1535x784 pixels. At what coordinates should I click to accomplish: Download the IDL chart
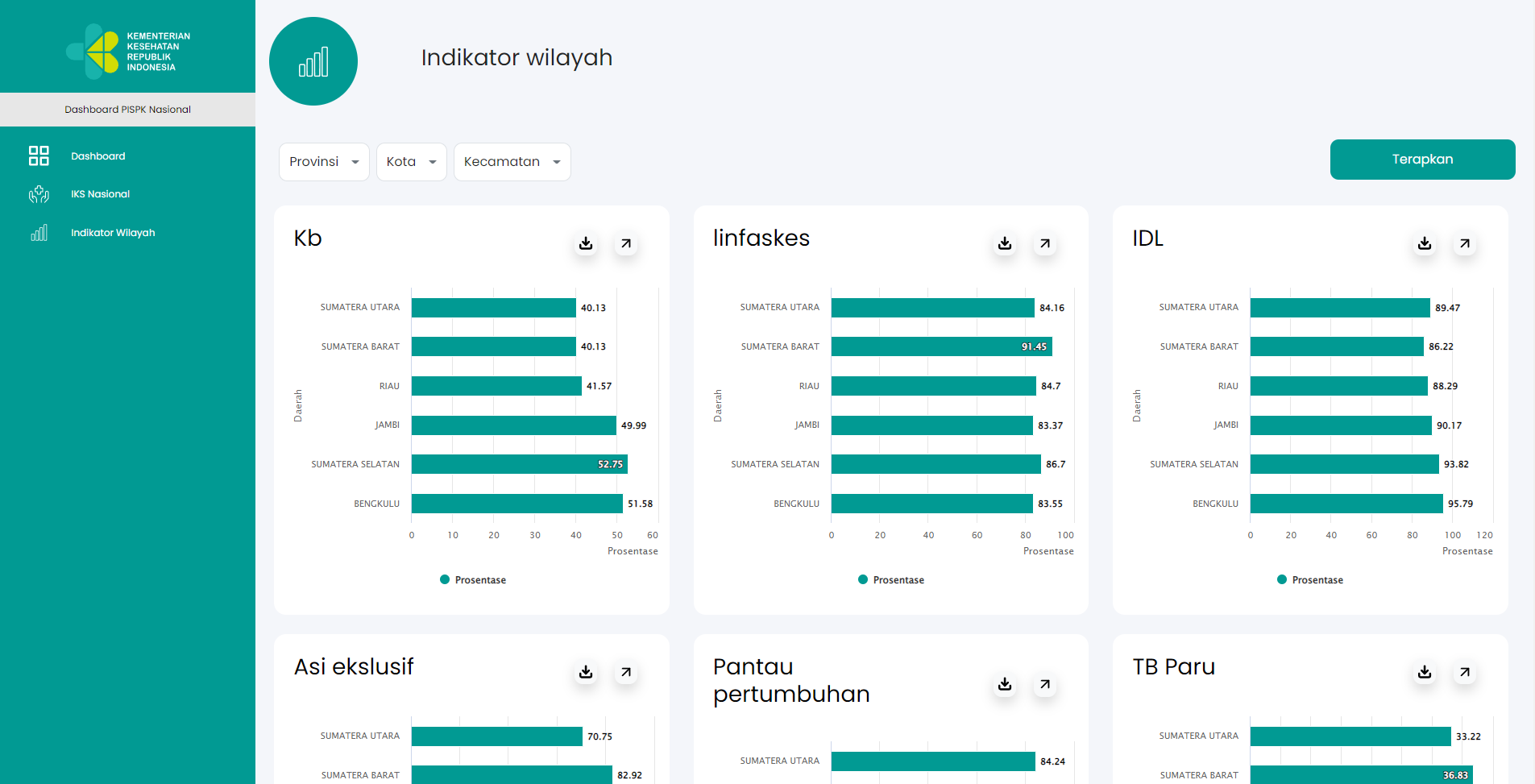click(x=1425, y=243)
